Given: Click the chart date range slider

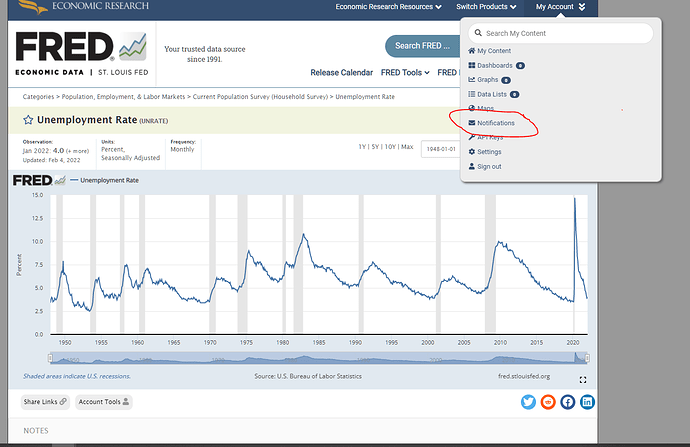Looking at the screenshot, I should click(318, 358).
